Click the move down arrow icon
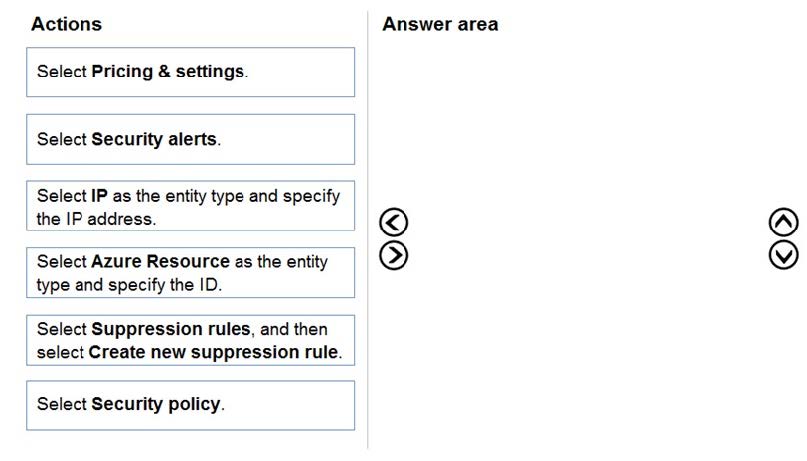Screen dimensions: 807x461 (783, 255)
